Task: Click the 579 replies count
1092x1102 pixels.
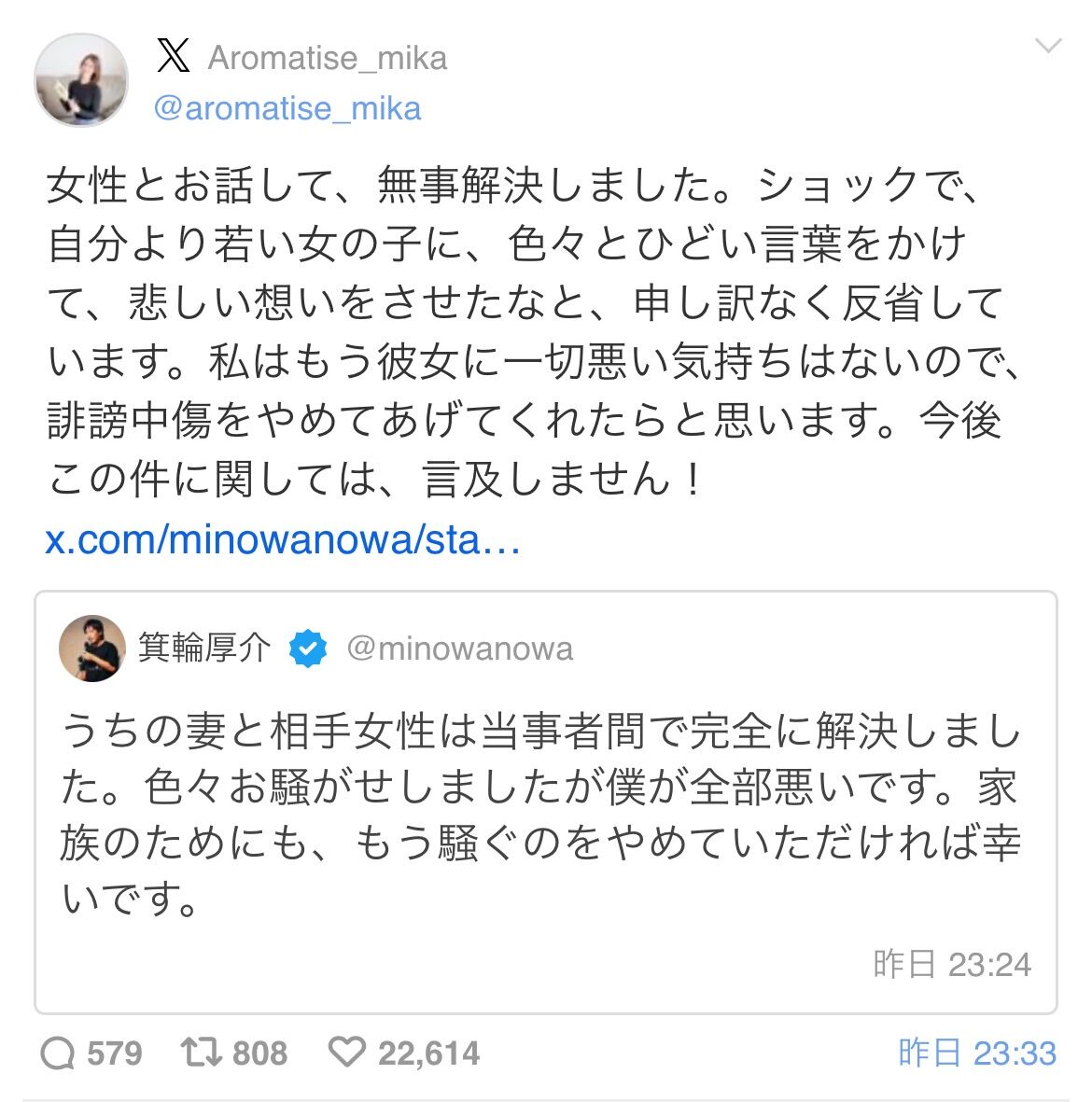Action: point(115,1053)
